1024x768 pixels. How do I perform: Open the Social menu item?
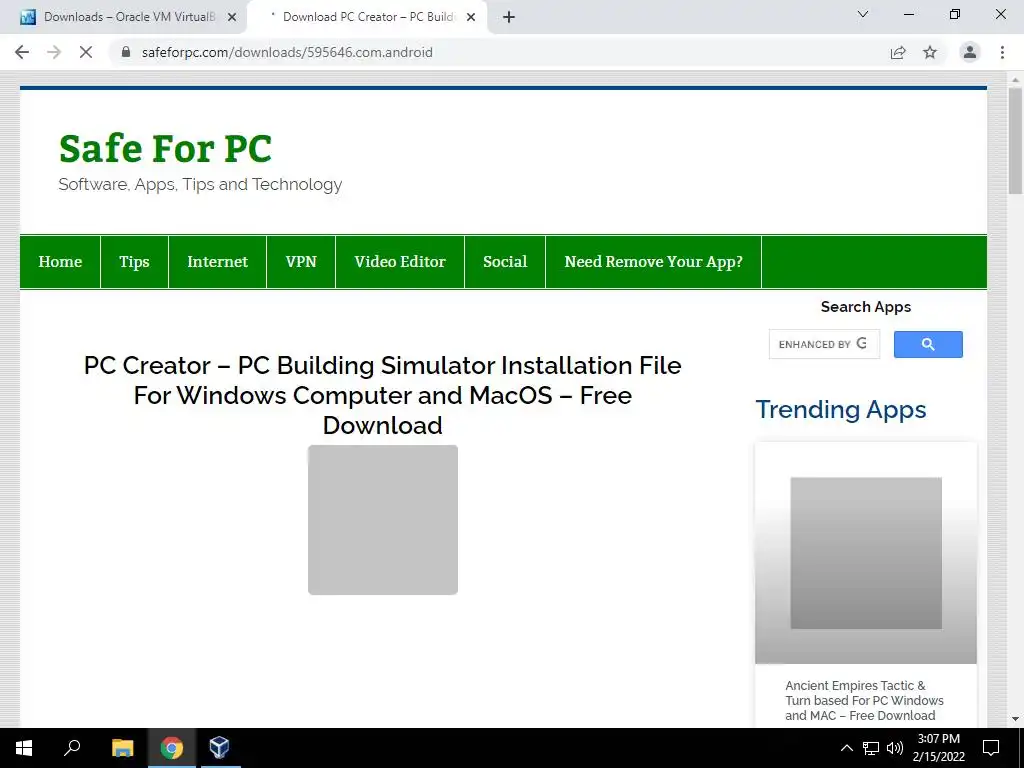[x=505, y=261]
